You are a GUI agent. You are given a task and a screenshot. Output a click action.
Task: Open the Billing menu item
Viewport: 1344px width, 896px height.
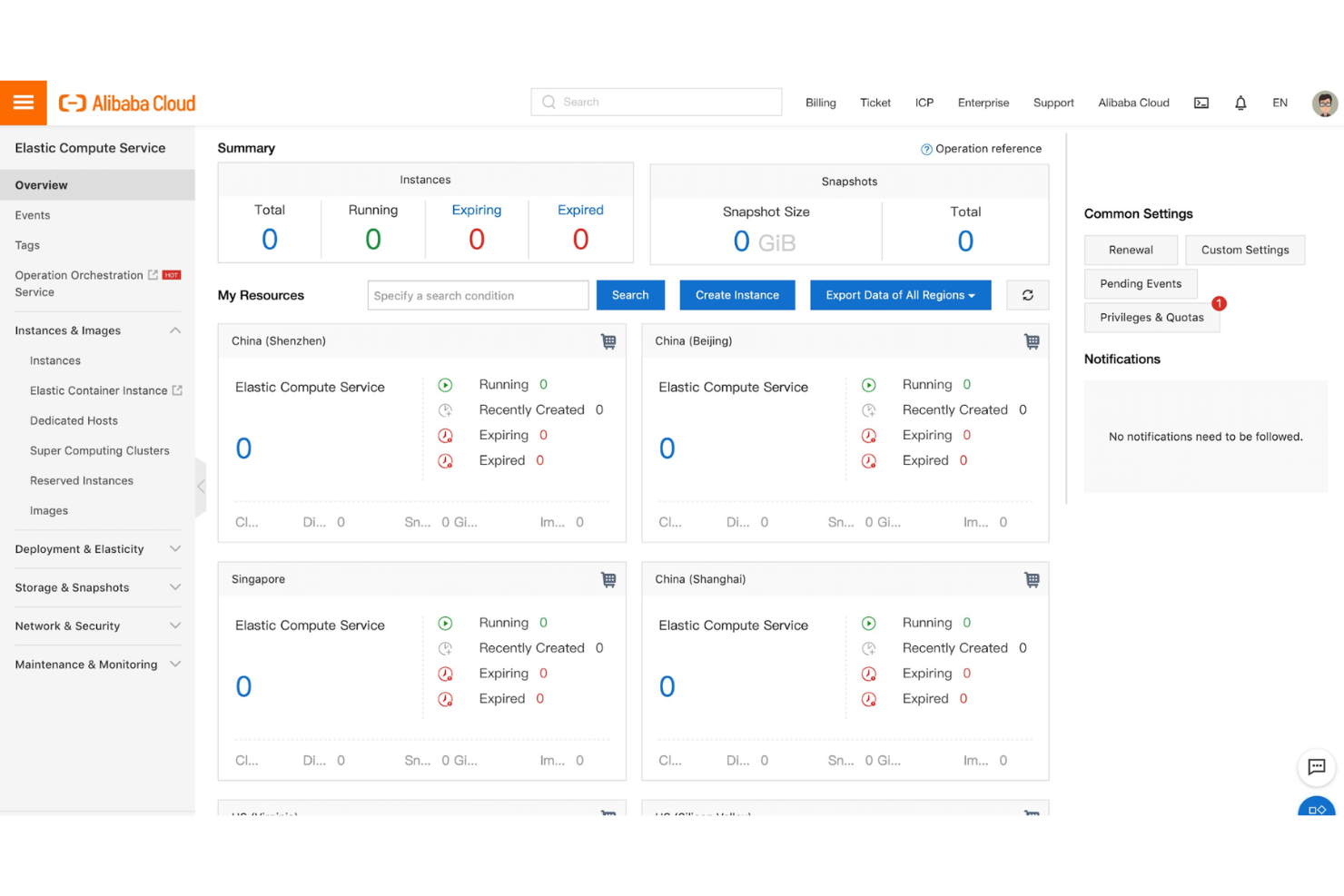(x=820, y=103)
